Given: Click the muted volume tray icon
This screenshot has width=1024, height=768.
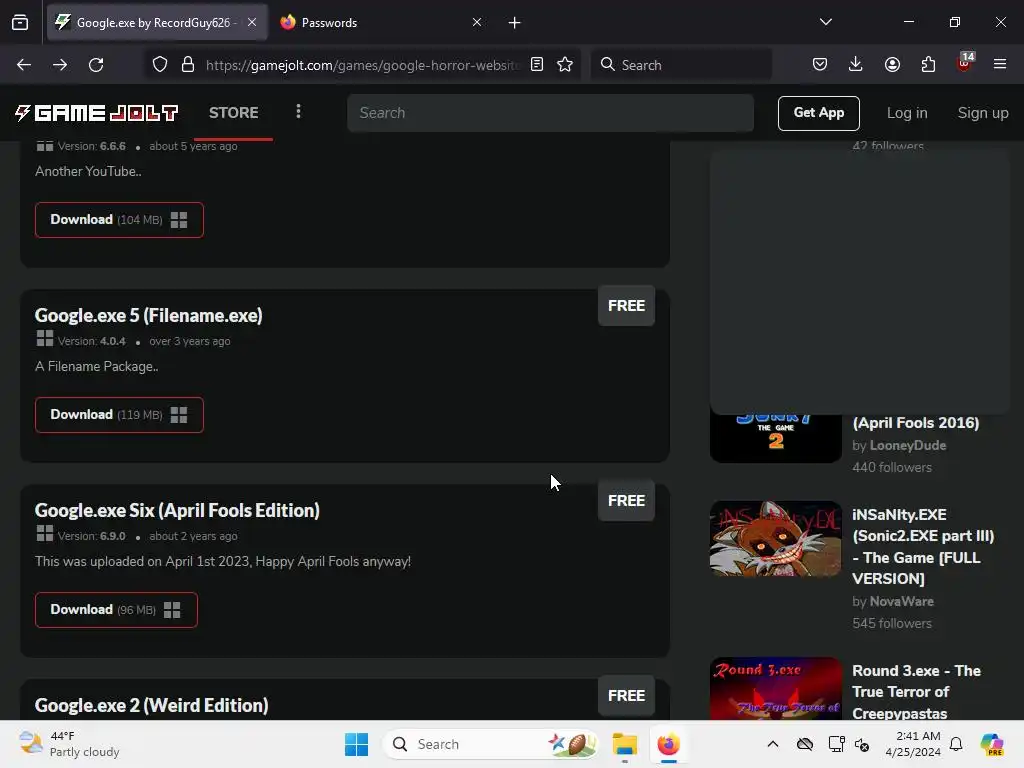Looking at the screenshot, I should (x=862, y=744).
